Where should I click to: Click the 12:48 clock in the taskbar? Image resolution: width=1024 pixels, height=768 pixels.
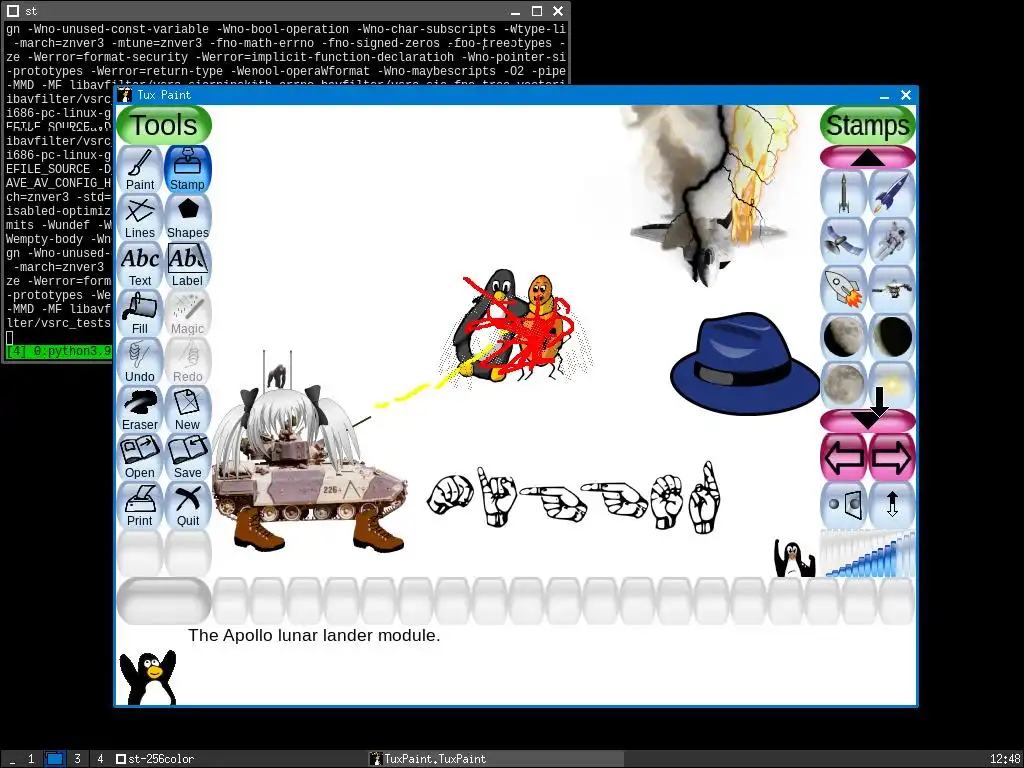coord(1004,759)
